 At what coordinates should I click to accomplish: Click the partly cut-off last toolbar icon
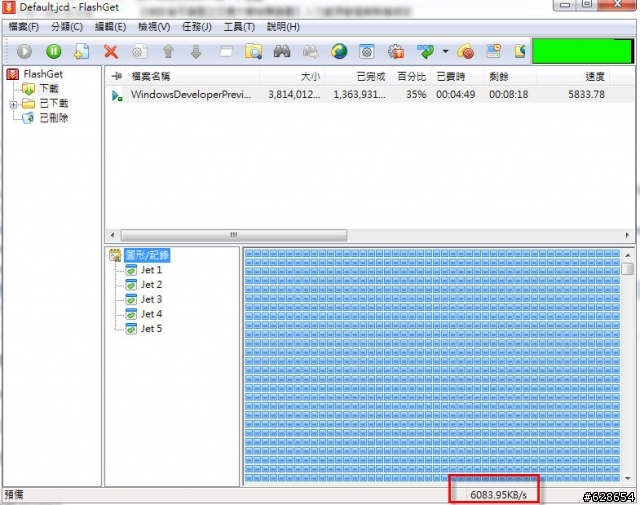520,51
